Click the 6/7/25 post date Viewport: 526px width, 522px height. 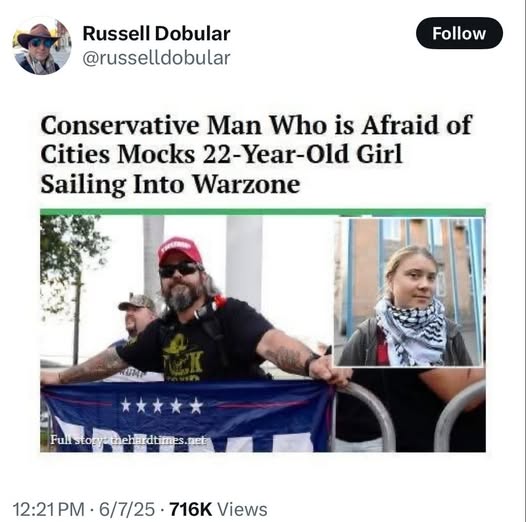coord(127,510)
